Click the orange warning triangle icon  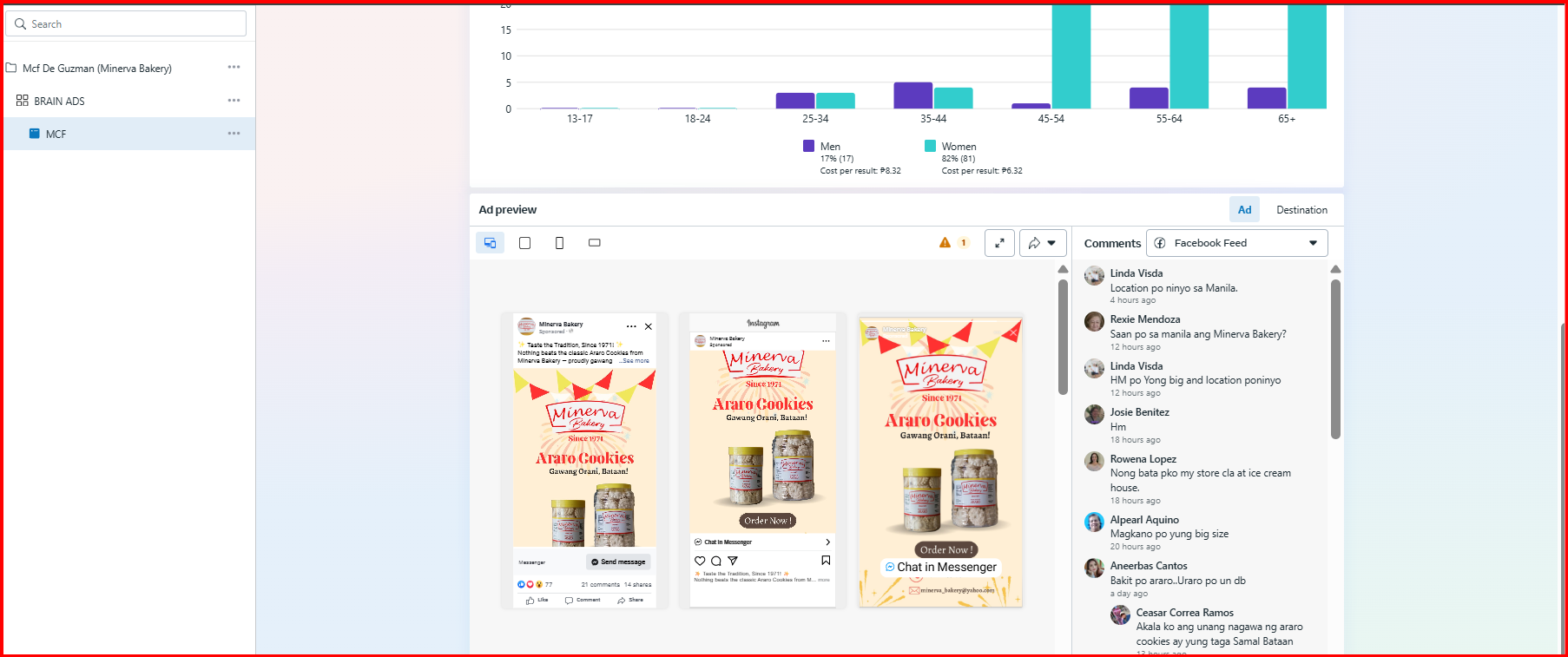pos(945,243)
